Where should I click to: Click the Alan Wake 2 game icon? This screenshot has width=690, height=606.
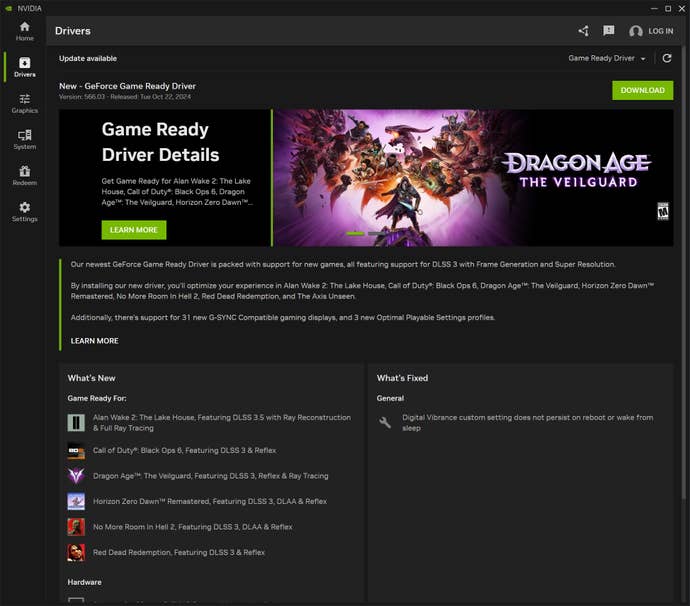76,422
